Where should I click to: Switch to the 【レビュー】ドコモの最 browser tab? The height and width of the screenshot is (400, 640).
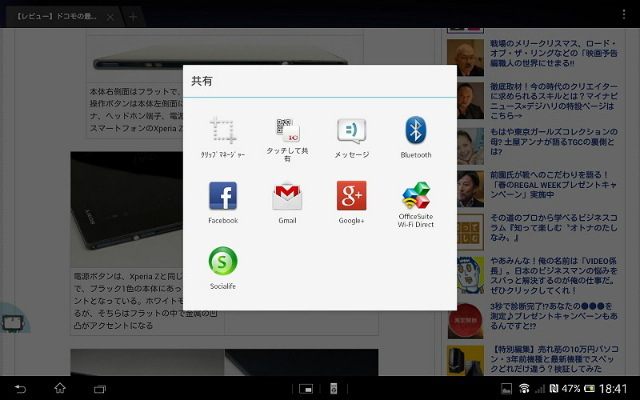pyautogui.click(x=57, y=17)
